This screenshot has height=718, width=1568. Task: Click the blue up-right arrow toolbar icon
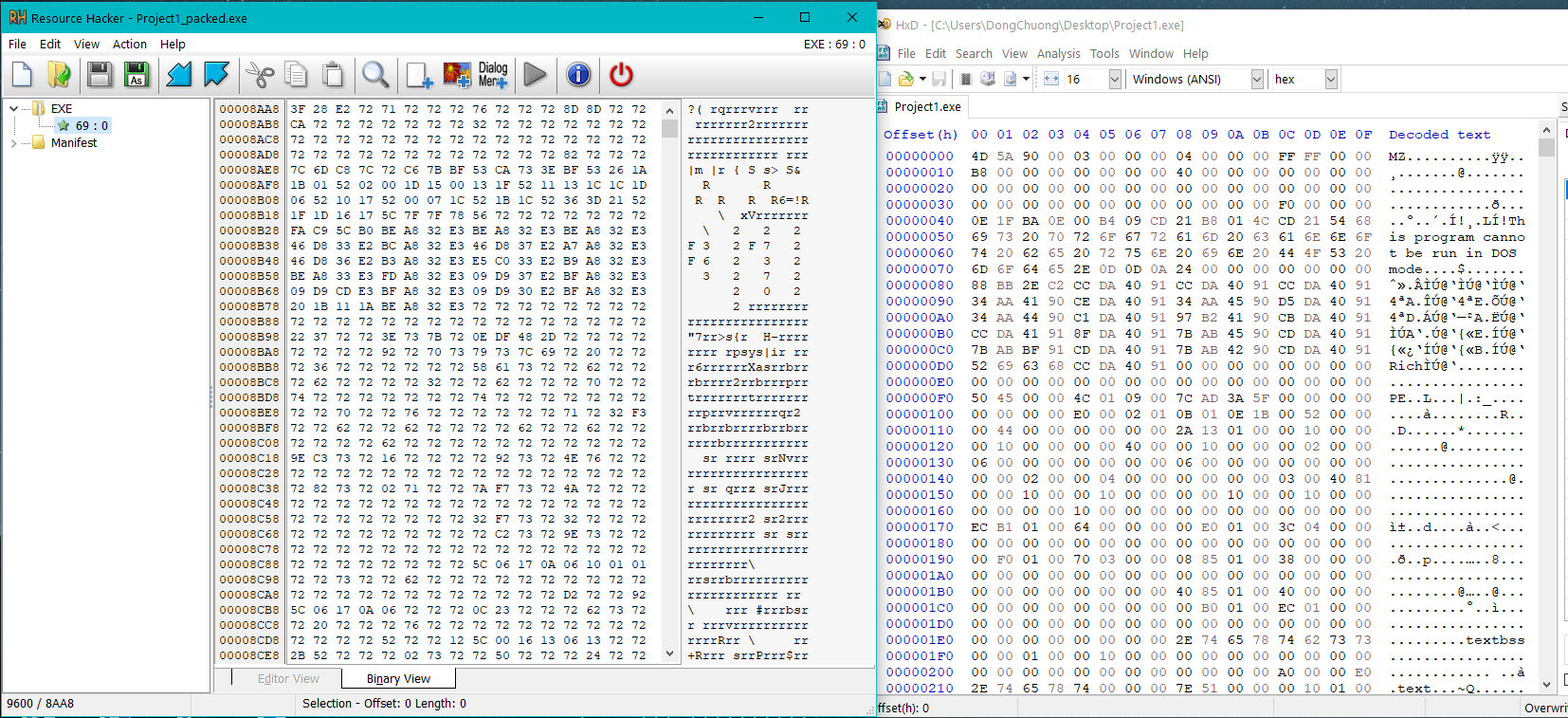tap(217, 75)
